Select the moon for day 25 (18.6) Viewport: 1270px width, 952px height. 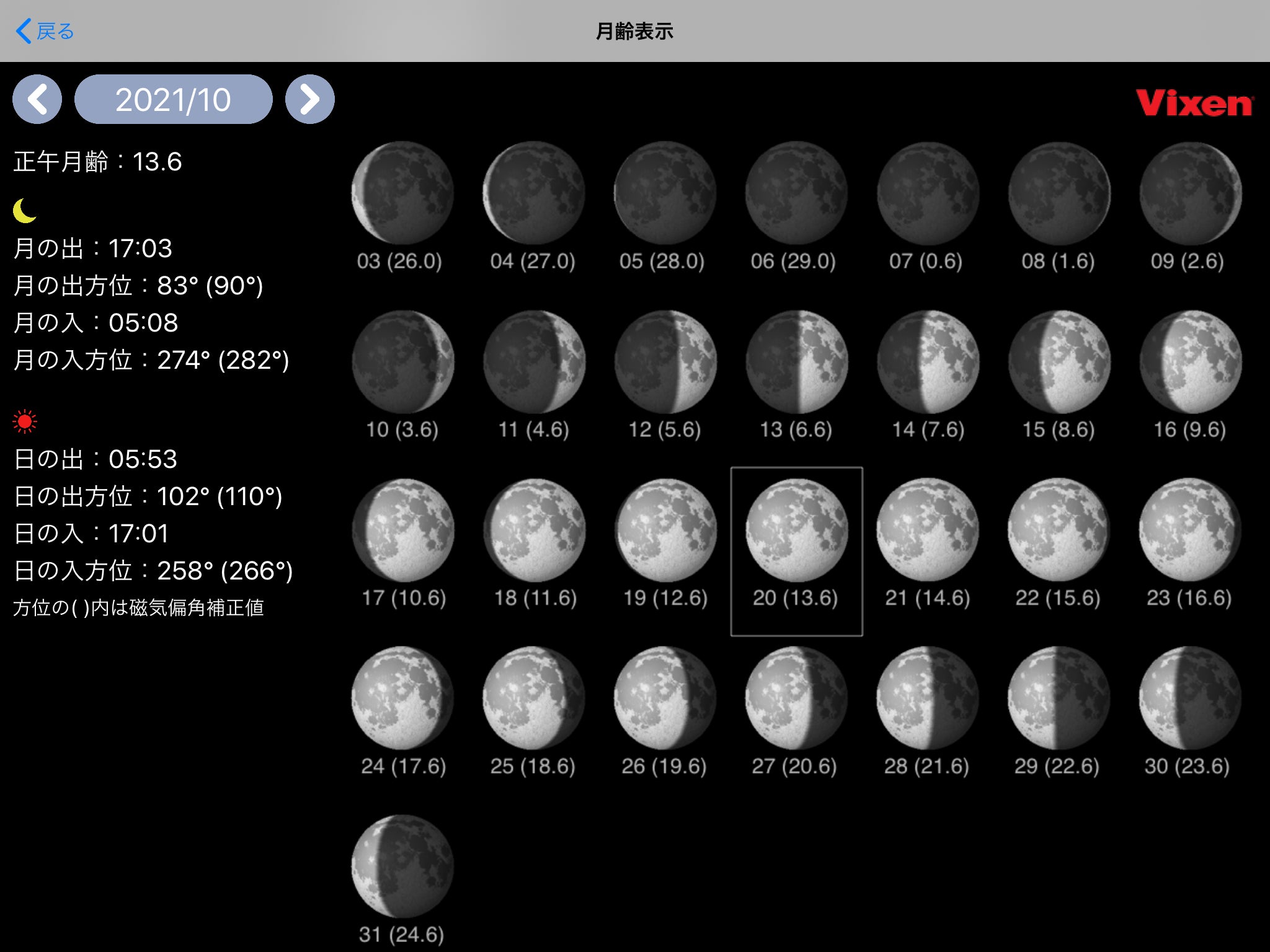[533, 698]
